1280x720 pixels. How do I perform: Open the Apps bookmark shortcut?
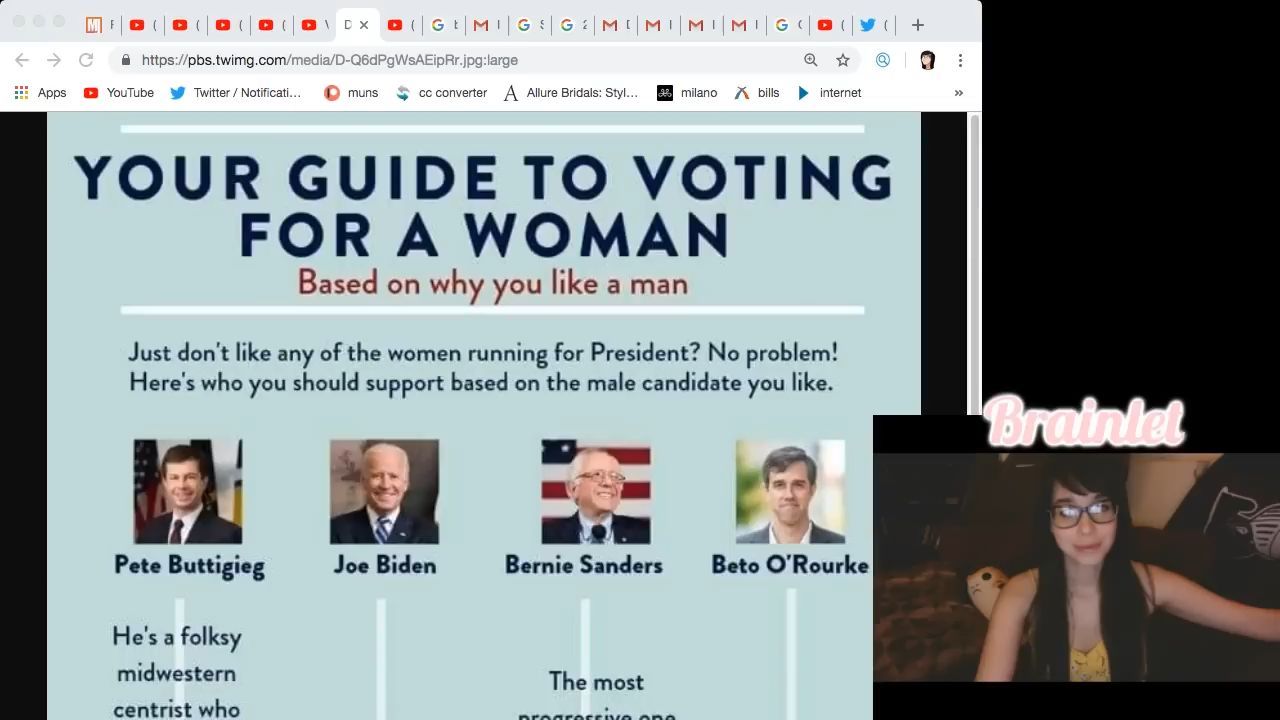40,93
